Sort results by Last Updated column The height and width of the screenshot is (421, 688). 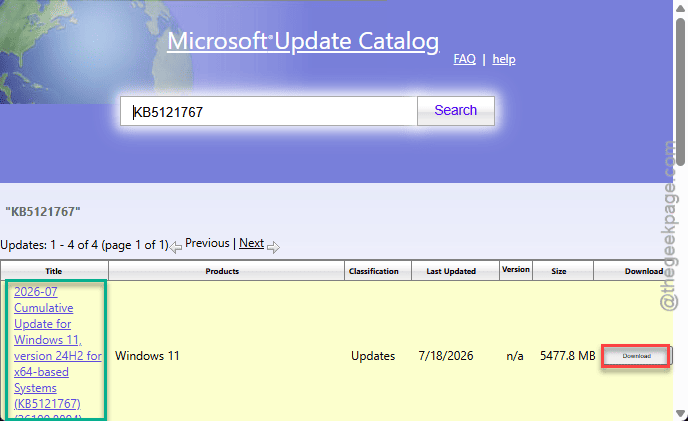(451, 271)
